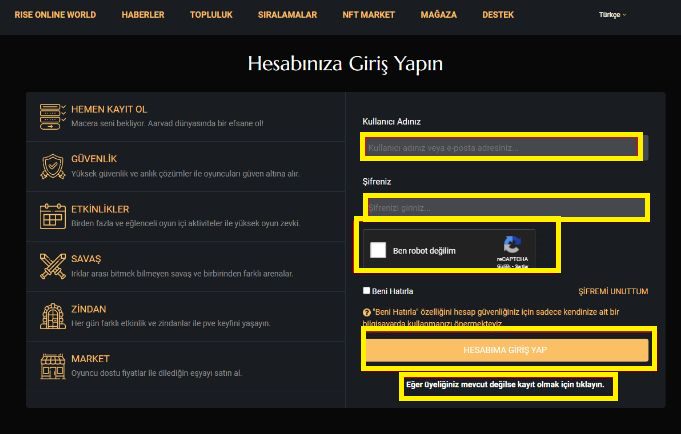The width and height of the screenshot is (681, 434).
Task: Click the reCAPTCHA logo icon
Action: click(x=512, y=245)
